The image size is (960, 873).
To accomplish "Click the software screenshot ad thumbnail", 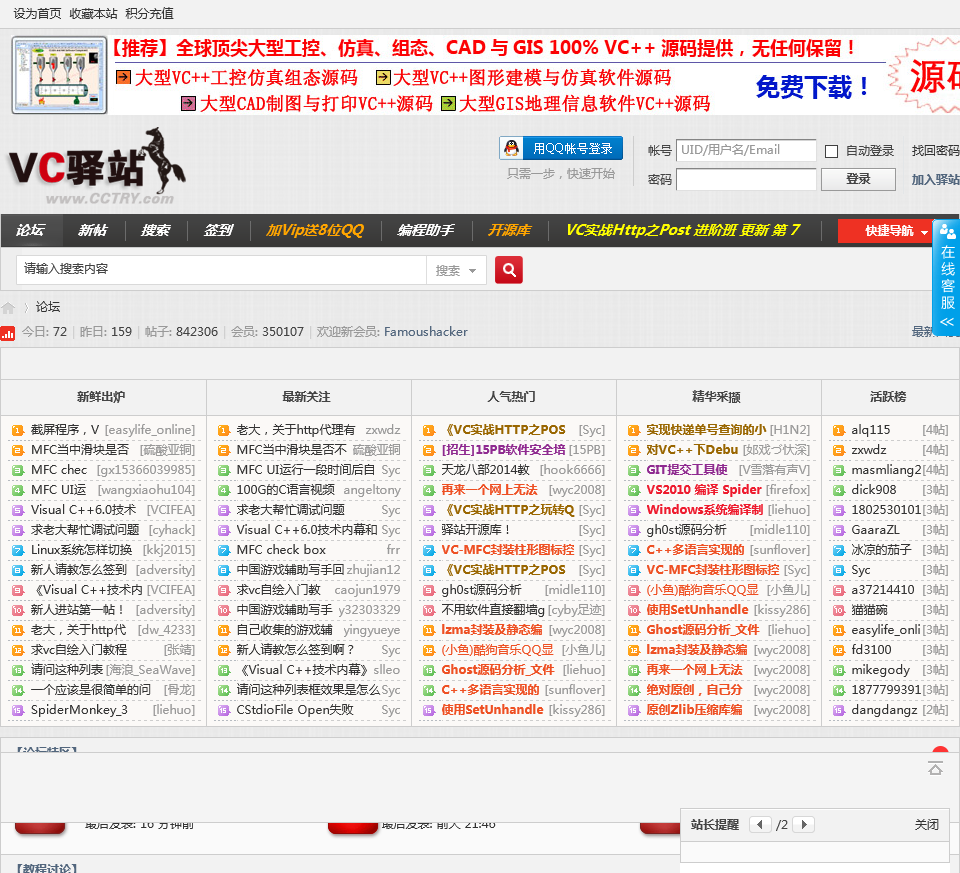I will click(59, 75).
